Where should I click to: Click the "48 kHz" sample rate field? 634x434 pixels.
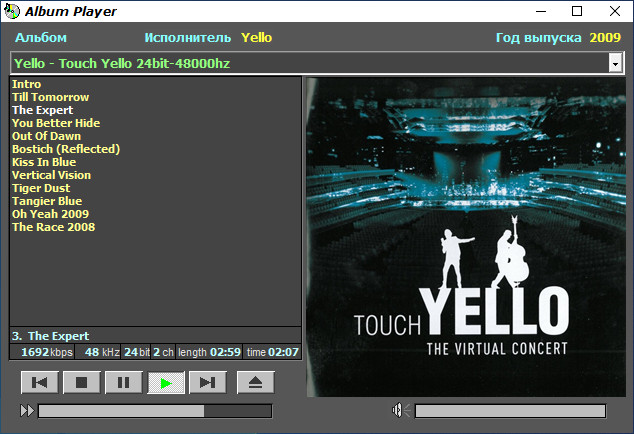[x=97, y=352]
